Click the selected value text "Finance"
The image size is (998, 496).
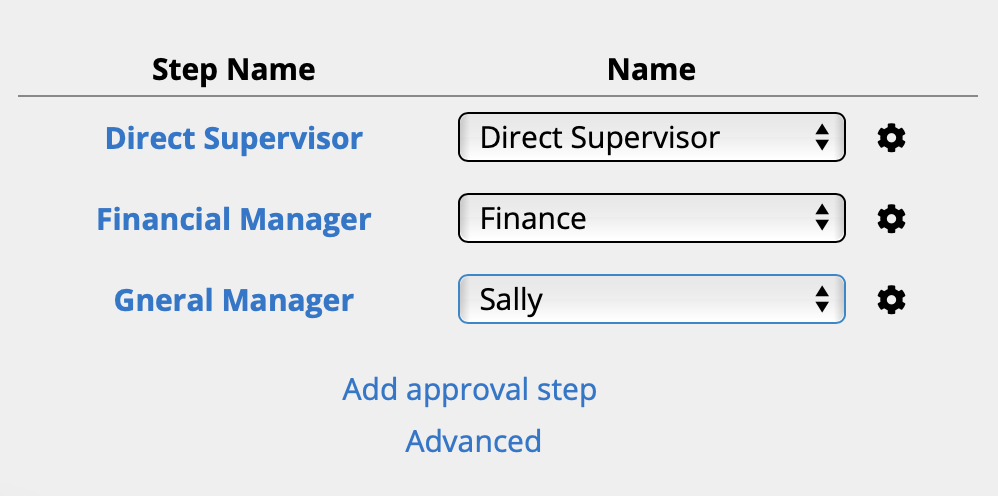pos(533,218)
